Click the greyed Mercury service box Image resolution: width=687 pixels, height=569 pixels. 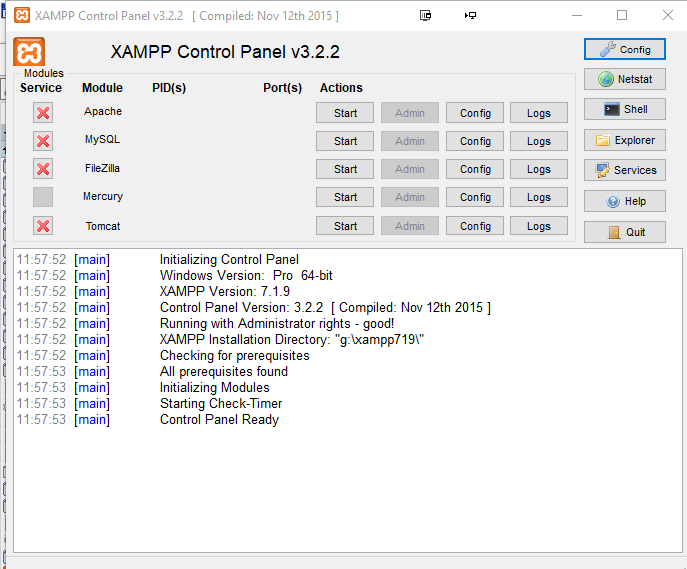(43, 197)
